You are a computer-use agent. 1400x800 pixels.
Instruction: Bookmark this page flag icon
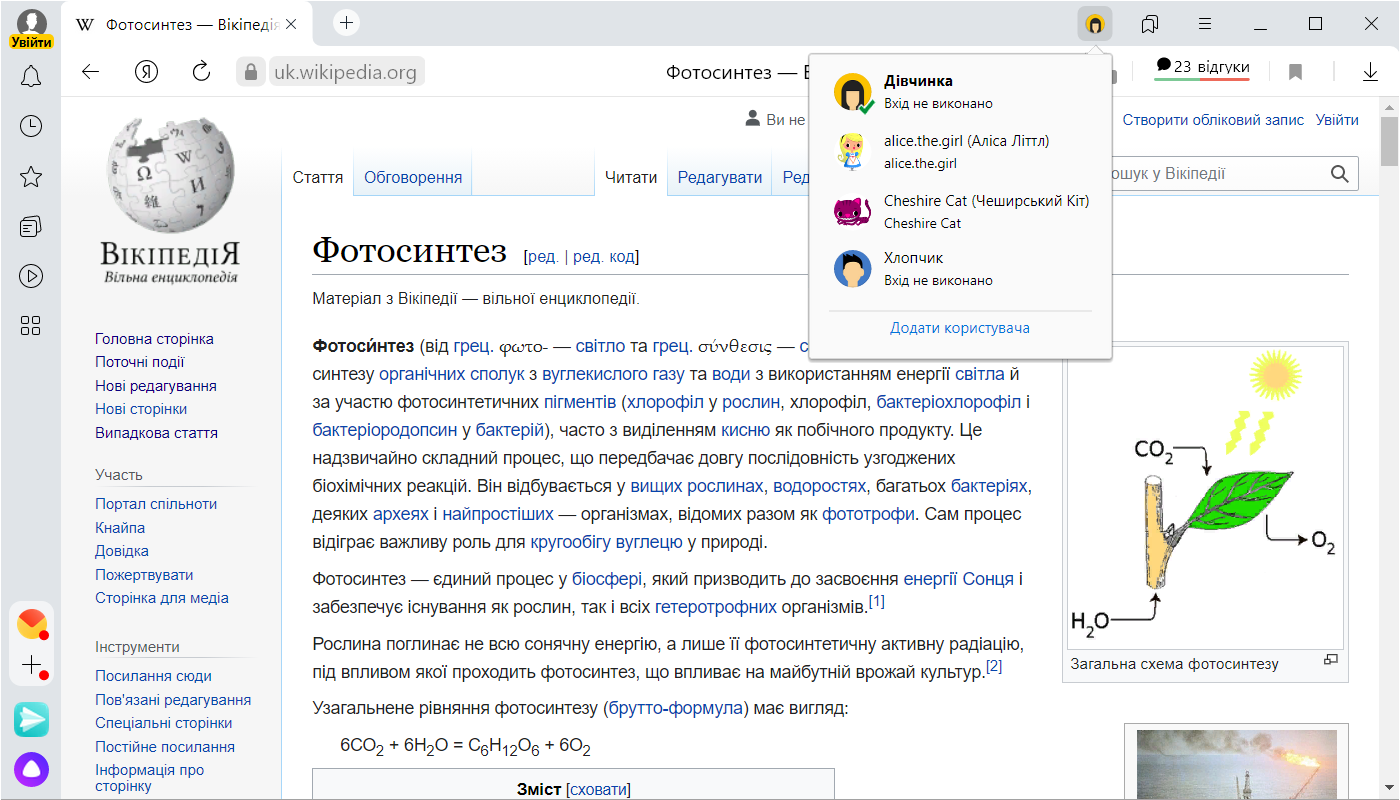click(1295, 72)
